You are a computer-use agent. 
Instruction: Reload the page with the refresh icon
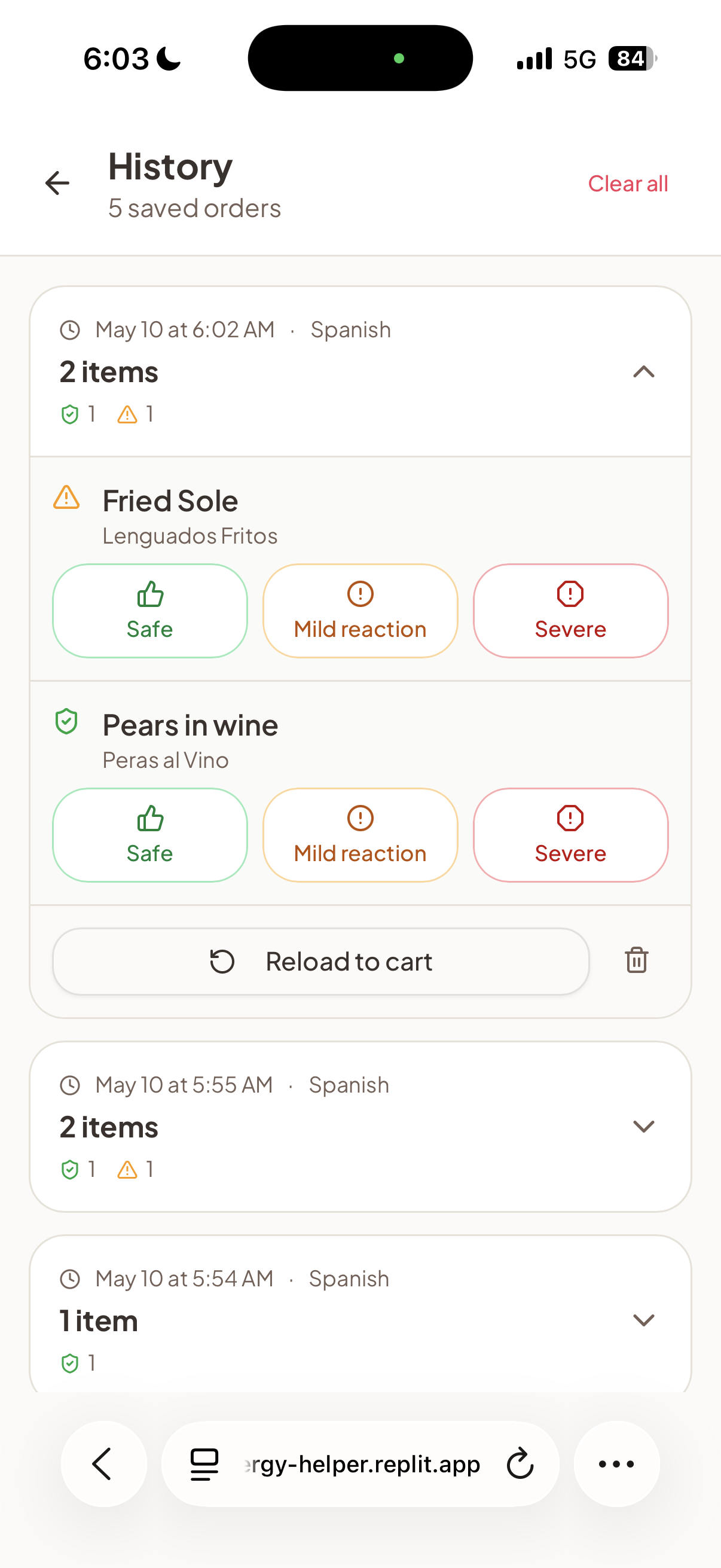[x=520, y=1463]
